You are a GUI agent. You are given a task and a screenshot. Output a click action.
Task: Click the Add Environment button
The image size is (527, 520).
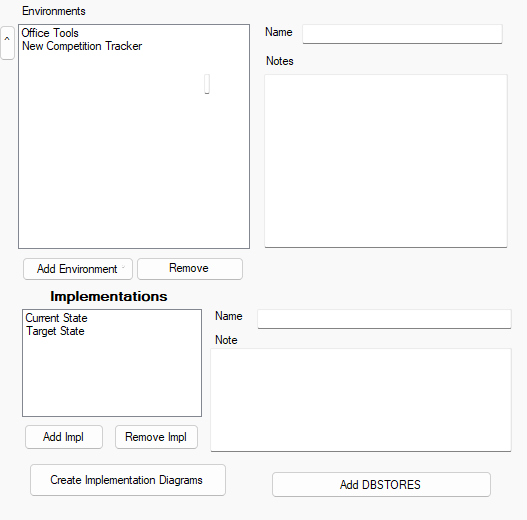coord(78,269)
